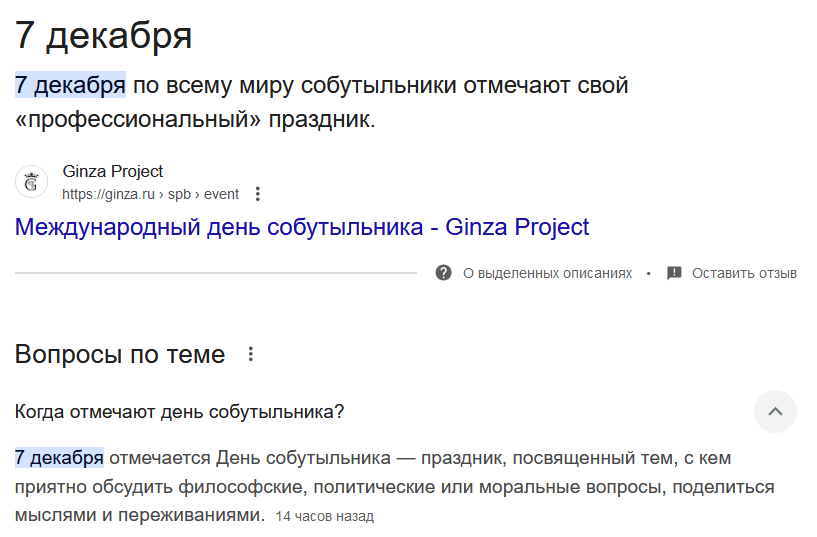Open three-dot menu beside ginza.ru URL

tap(258, 194)
